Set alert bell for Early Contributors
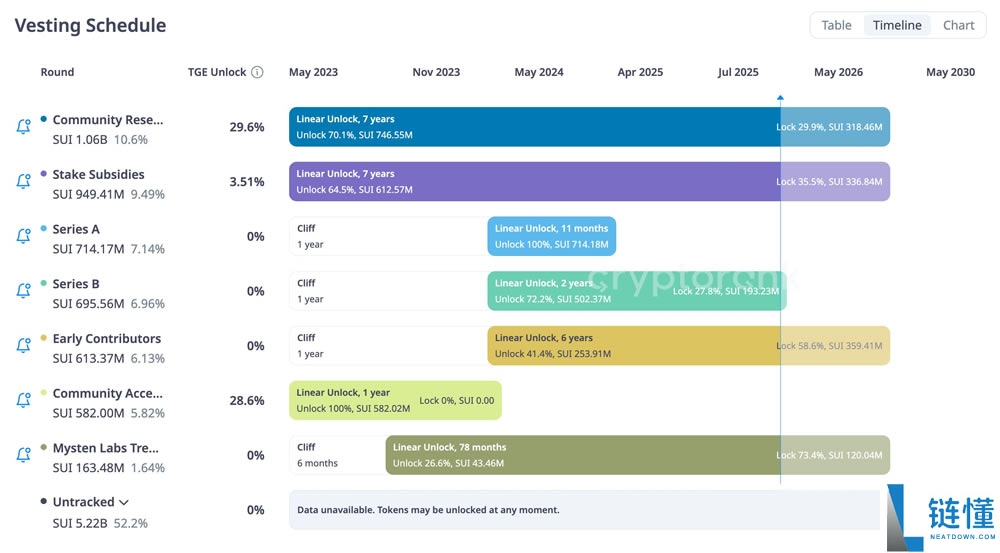This screenshot has width=1000, height=553. click(x=23, y=346)
